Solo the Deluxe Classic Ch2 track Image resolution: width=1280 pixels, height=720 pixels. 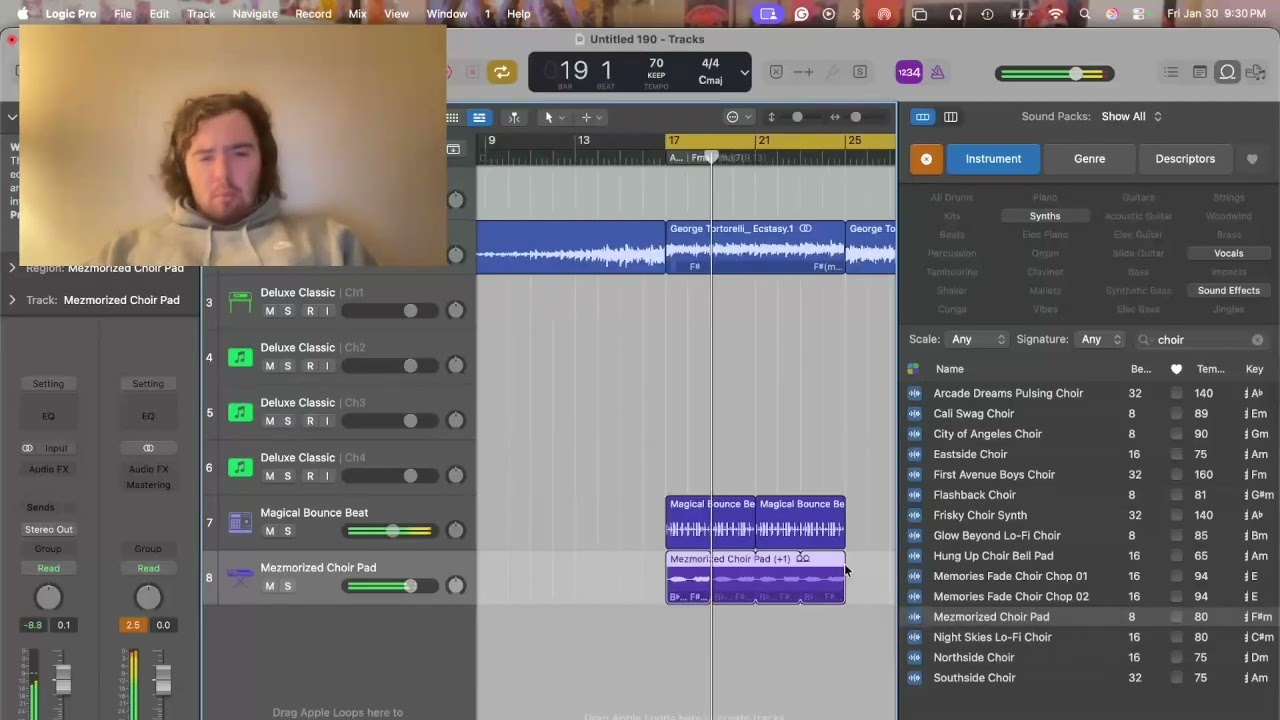[x=288, y=366]
